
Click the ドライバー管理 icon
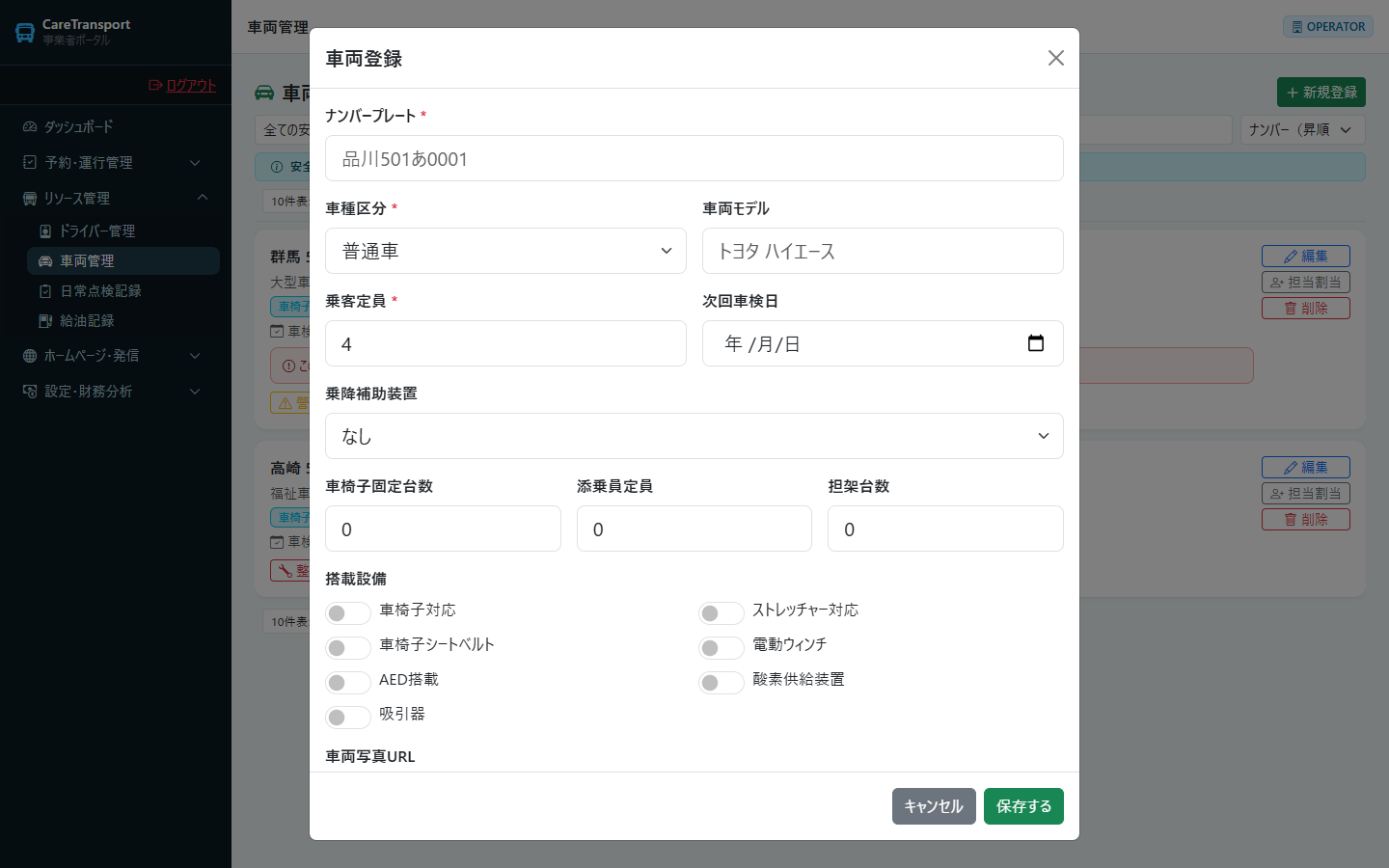coord(45,231)
